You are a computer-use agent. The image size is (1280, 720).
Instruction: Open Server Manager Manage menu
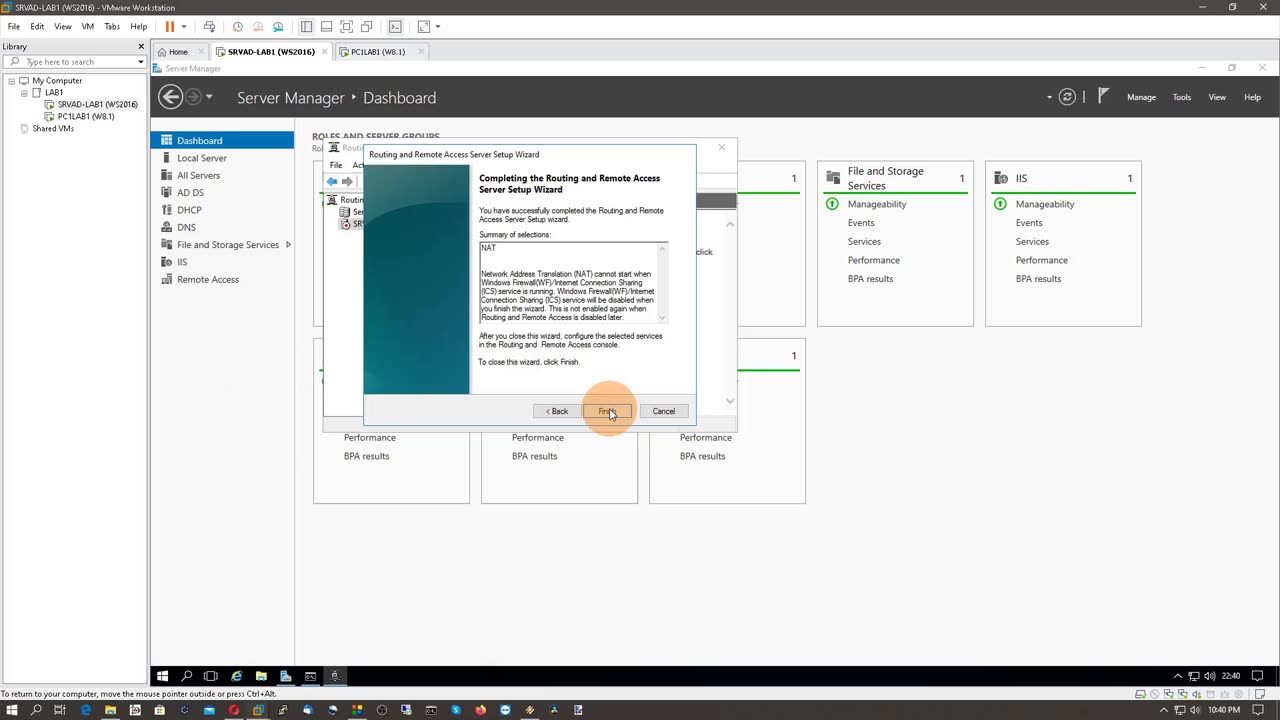1141,97
